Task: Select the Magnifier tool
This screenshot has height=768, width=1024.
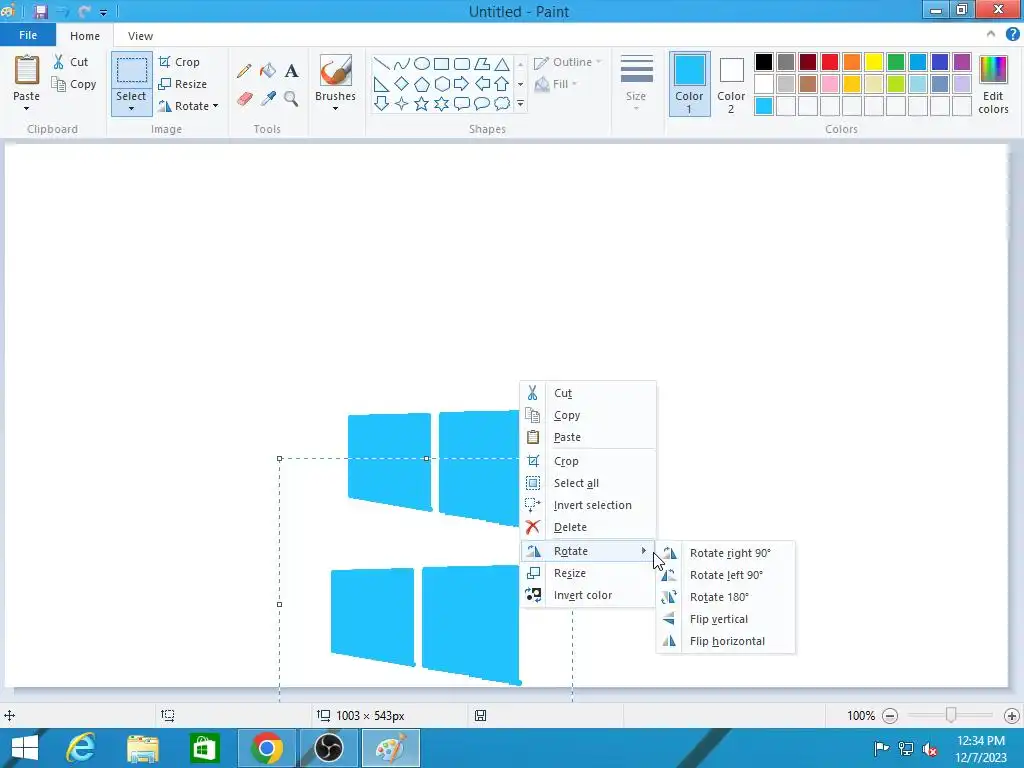Action: click(291, 99)
